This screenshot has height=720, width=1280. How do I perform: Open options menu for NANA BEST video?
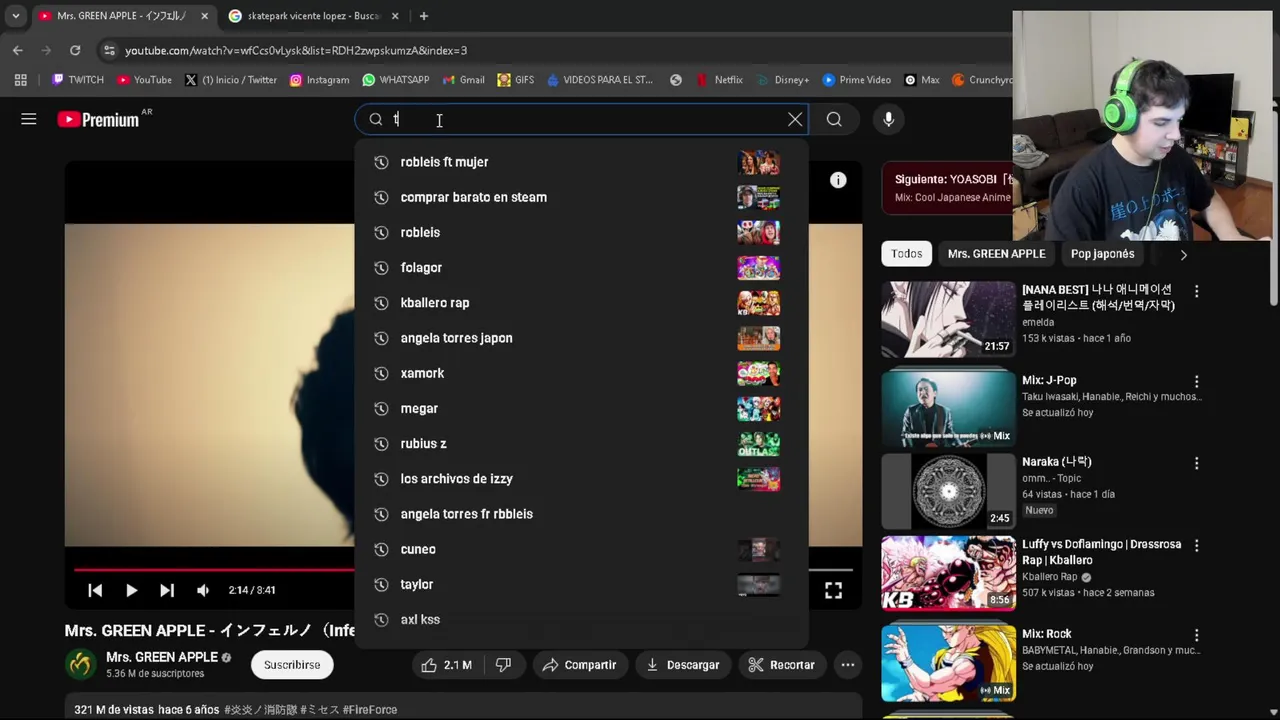pos(1196,291)
